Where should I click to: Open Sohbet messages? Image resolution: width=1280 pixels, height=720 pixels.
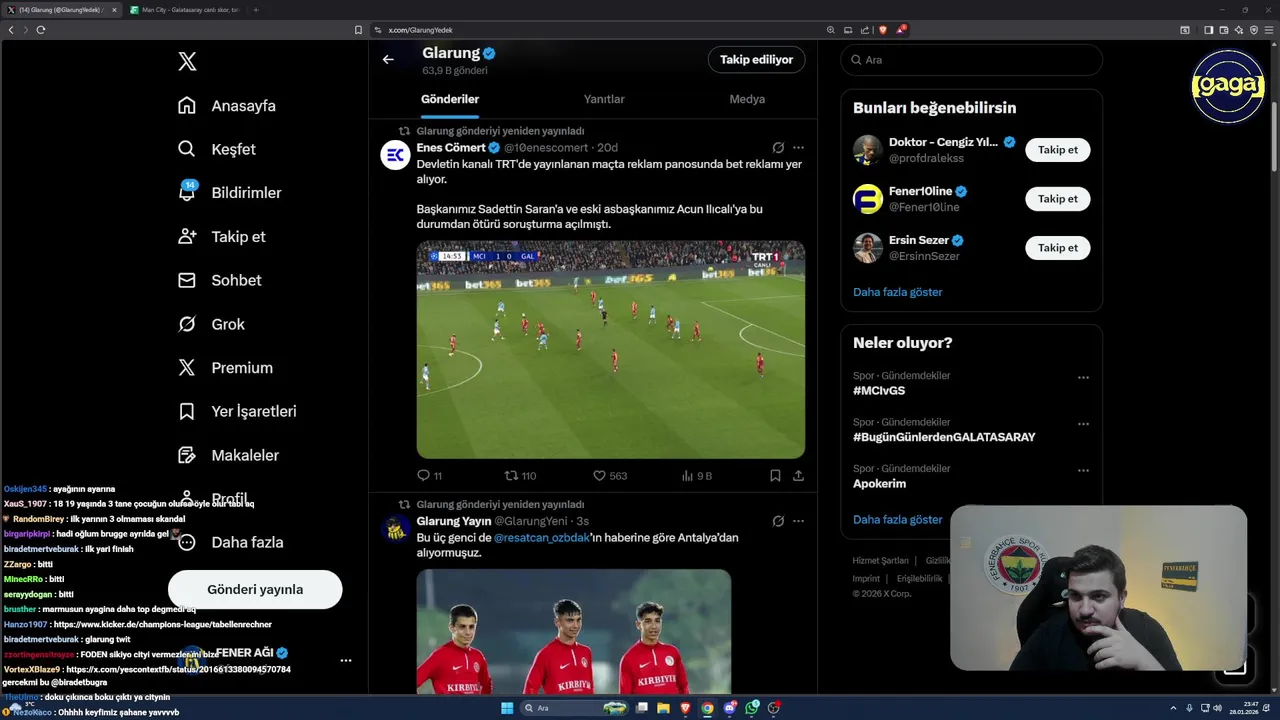click(x=219, y=281)
